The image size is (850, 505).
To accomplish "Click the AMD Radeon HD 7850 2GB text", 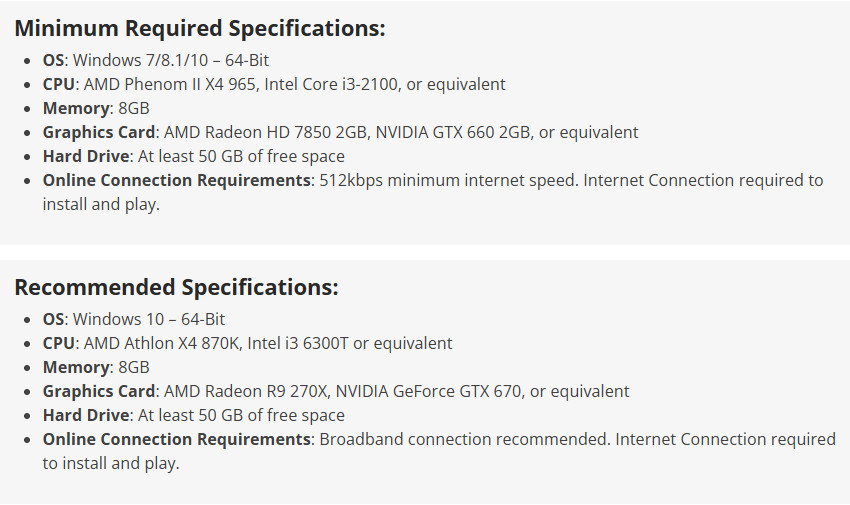I will [259, 132].
